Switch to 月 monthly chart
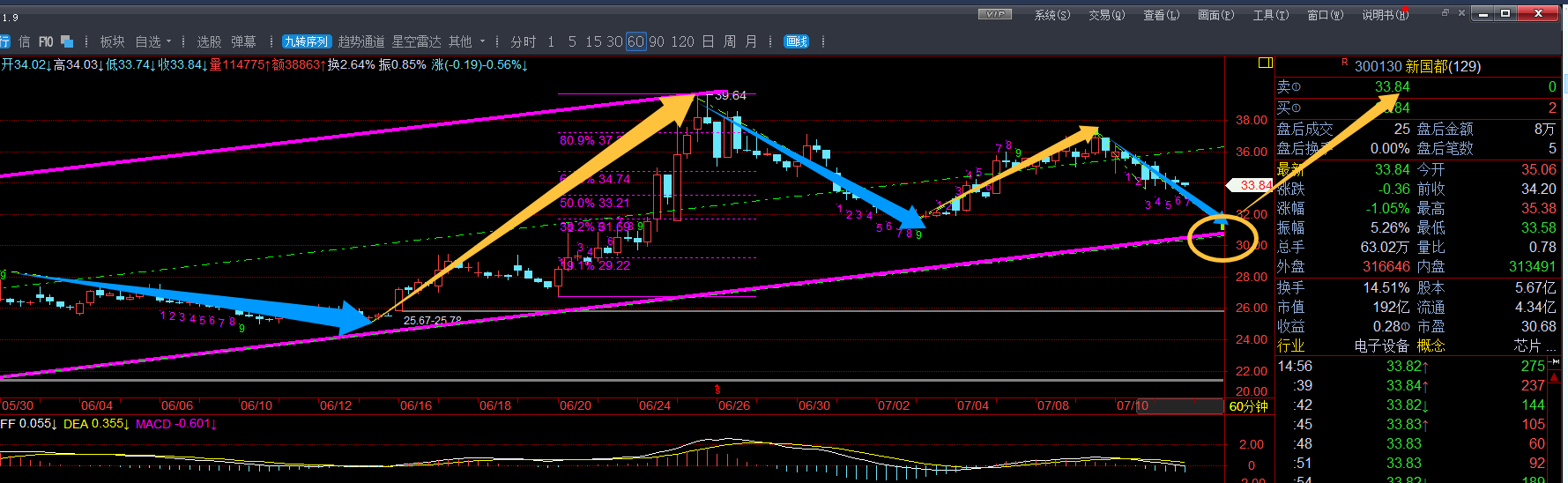Viewport: 1568px width, 483px height. (x=751, y=41)
